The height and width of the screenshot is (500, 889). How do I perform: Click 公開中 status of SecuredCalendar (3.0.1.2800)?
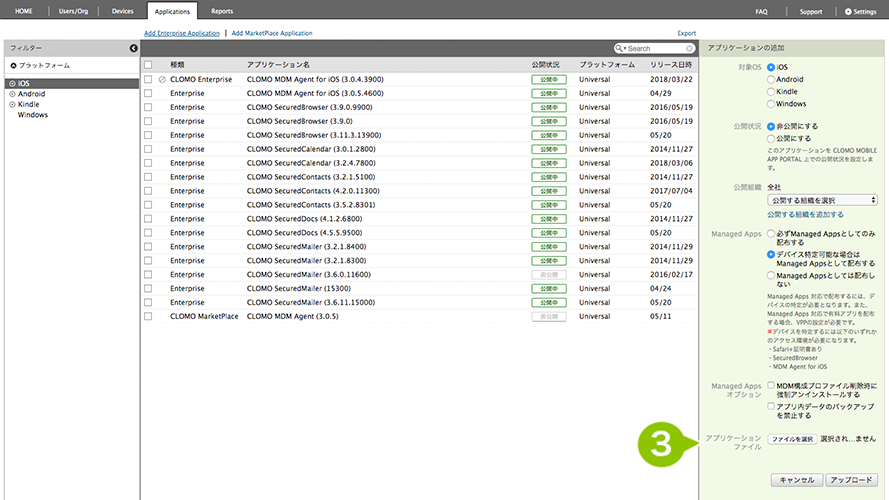(x=549, y=149)
